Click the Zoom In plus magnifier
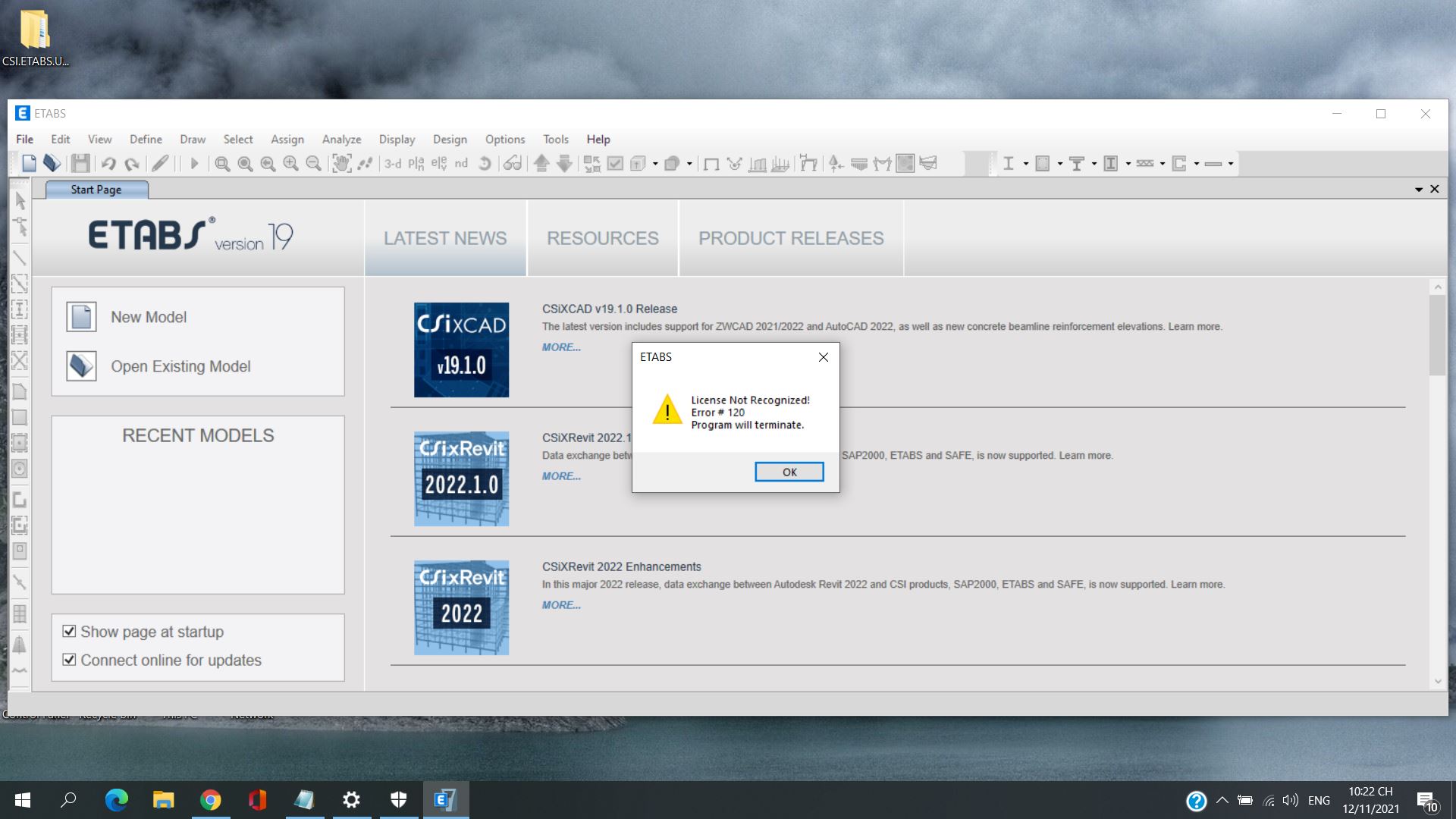Screen dimensions: 1456x819 tap(290, 163)
